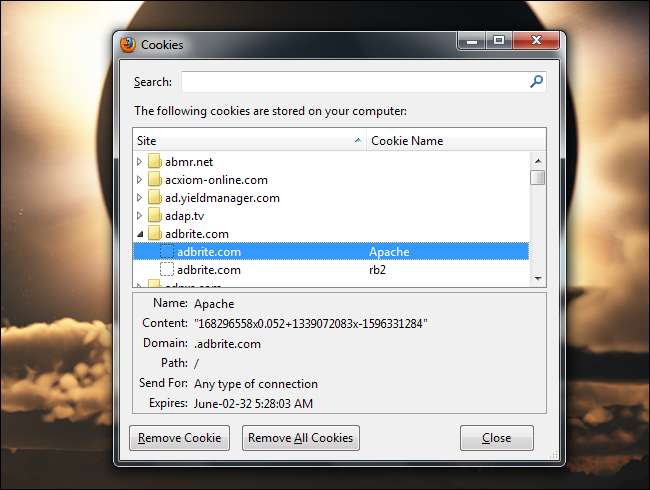Expand the acxiom-online.com tree node

click(140, 180)
